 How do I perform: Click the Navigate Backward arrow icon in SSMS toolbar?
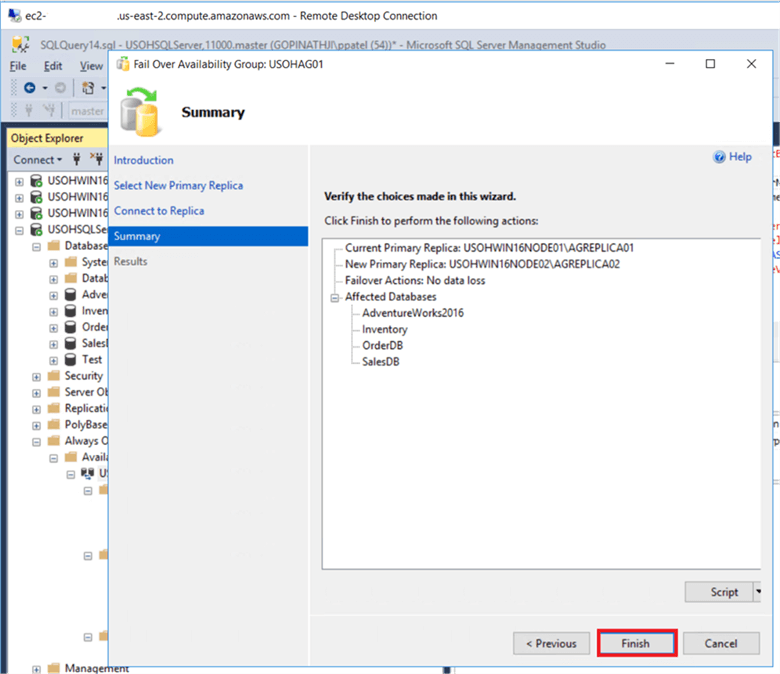[x=30, y=88]
